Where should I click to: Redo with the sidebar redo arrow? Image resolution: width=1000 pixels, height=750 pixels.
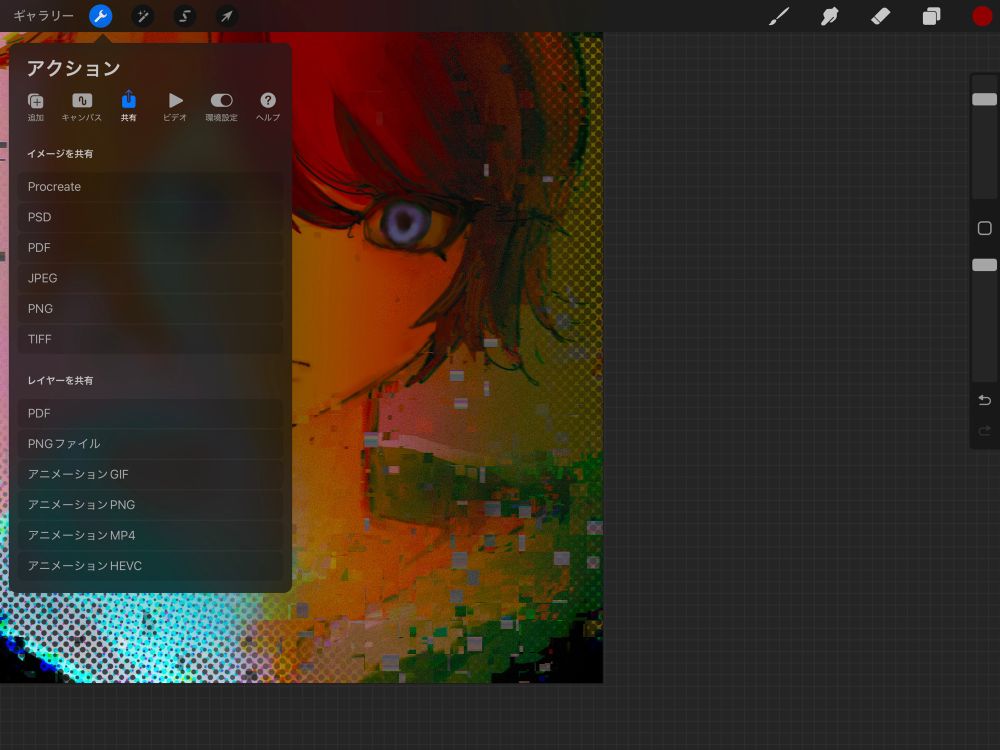click(984, 431)
